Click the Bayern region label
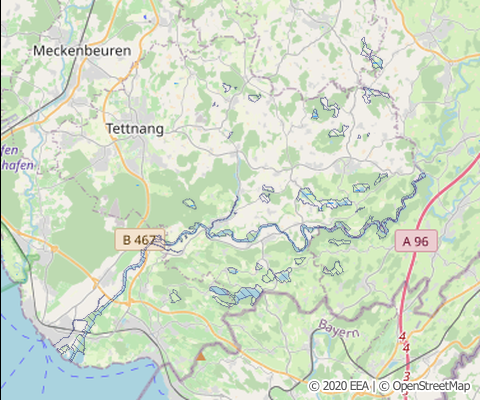 tap(339, 328)
